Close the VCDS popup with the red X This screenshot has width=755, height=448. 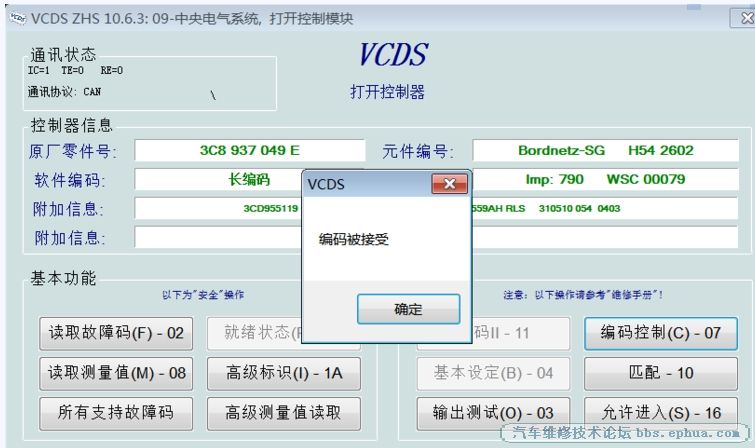449,184
